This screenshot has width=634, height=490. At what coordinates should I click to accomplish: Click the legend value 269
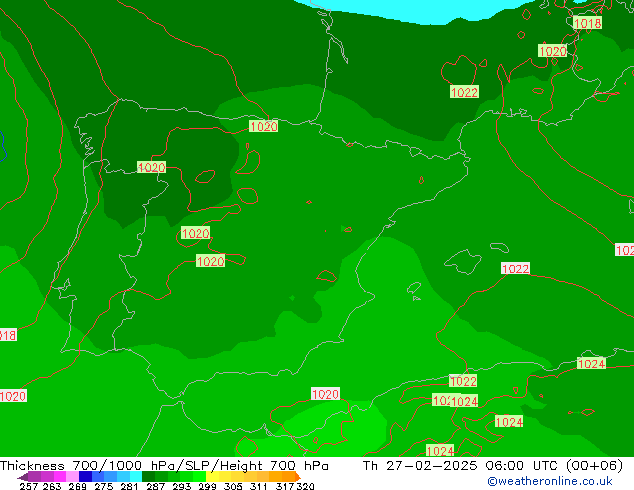78,486
